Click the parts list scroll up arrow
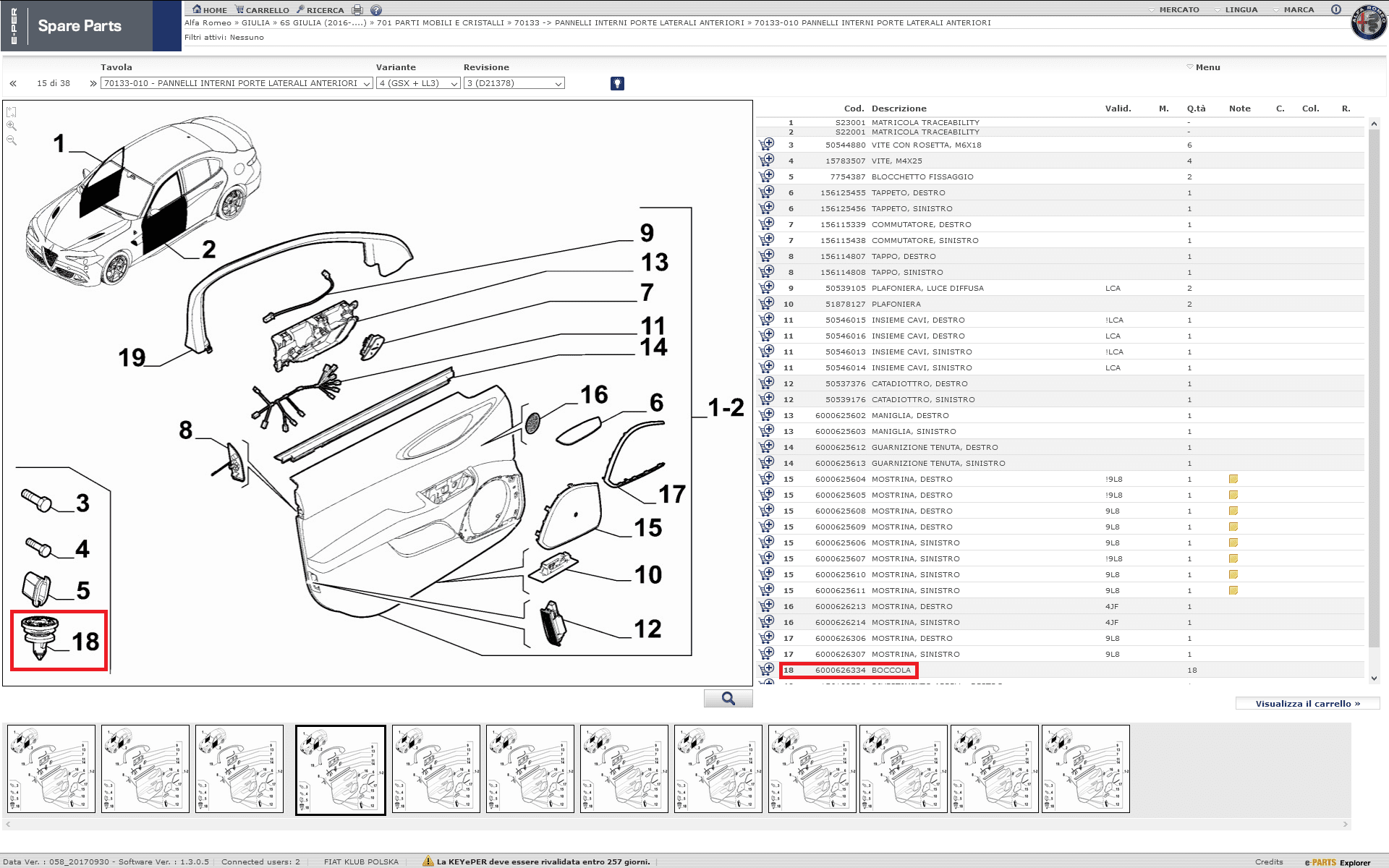This screenshot has height=868, width=1389. pyautogui.click(x=1374, y=124)
